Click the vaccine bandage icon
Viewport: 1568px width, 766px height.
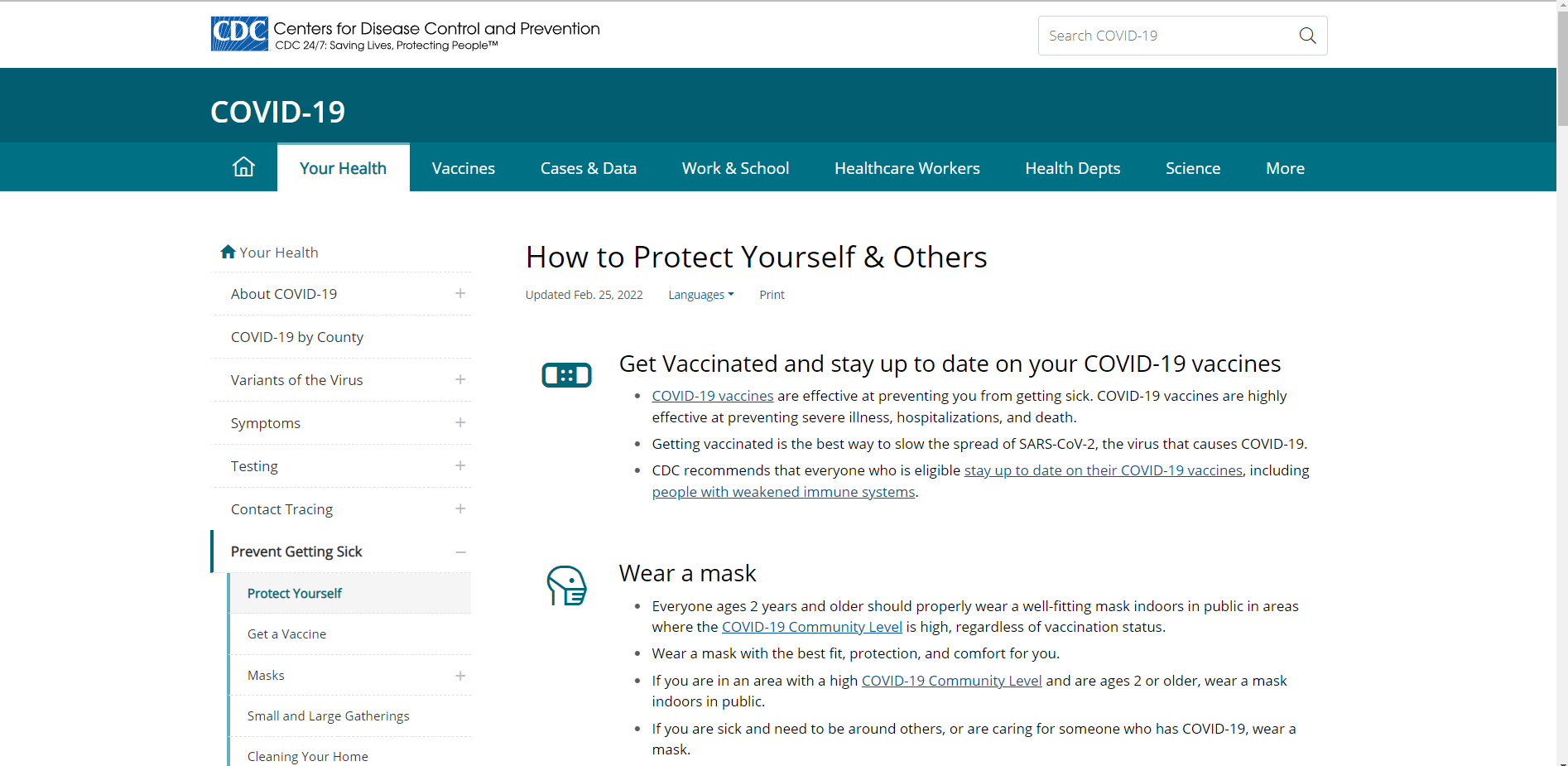tap(566, 375)
